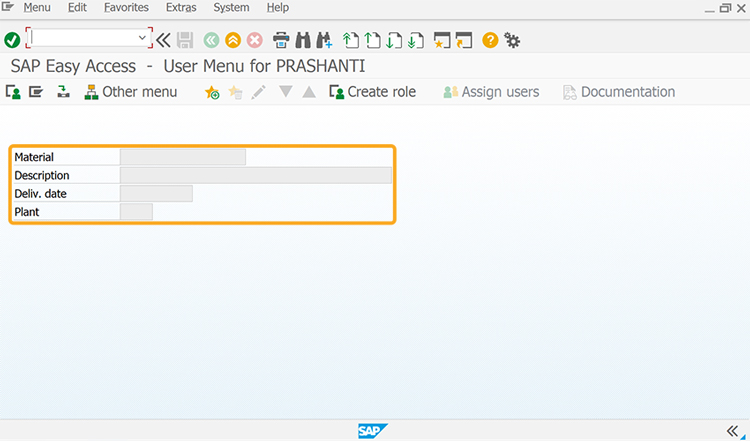Click the Find binoculars icon
The height and width of the screenshot is (441, 750).
click(303, 40)
